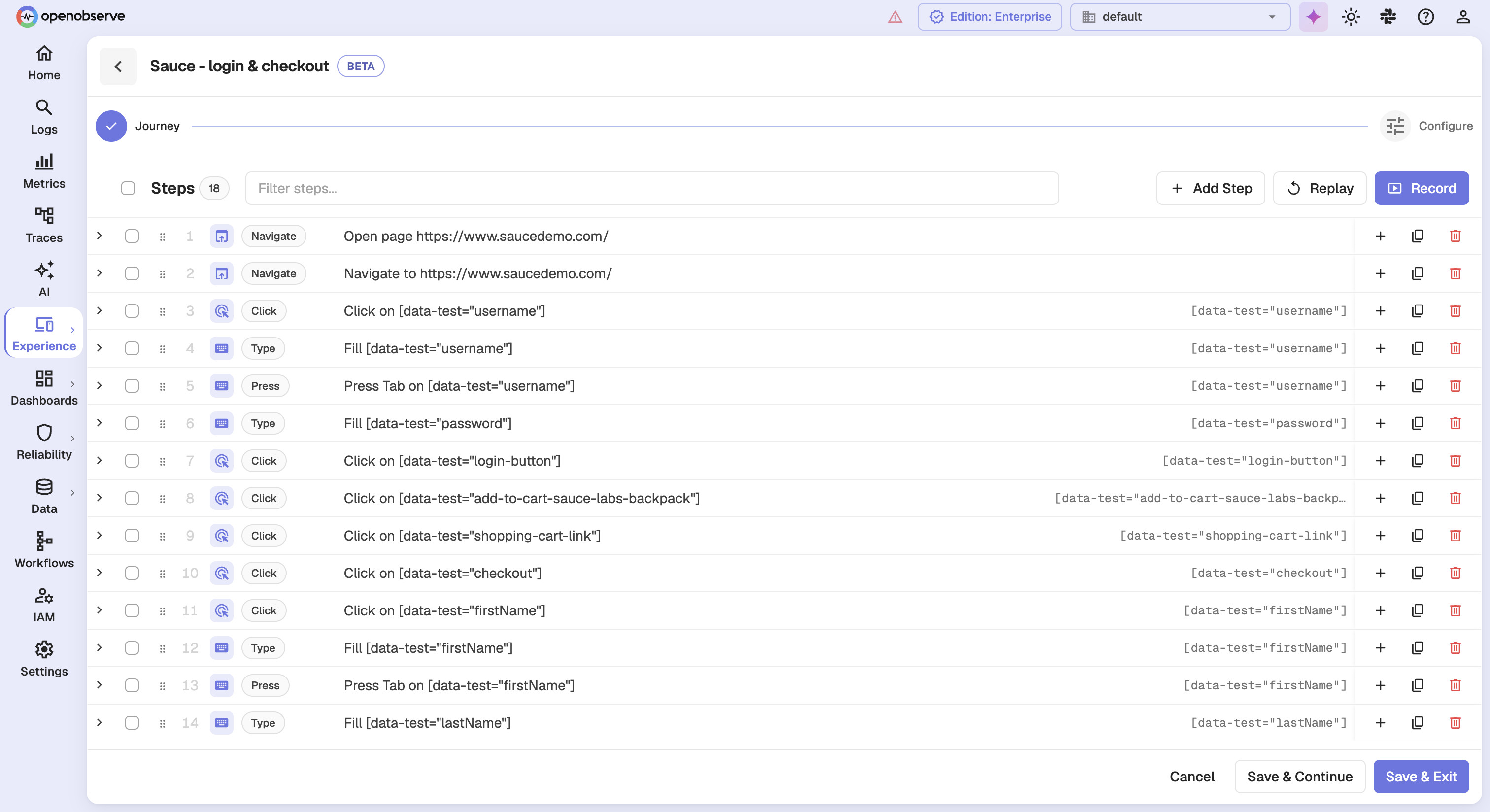The height and width of the screenshot is (812, 1490).
Task: Click the Navigate type icon on step 1
Action: tap(222, 236)
